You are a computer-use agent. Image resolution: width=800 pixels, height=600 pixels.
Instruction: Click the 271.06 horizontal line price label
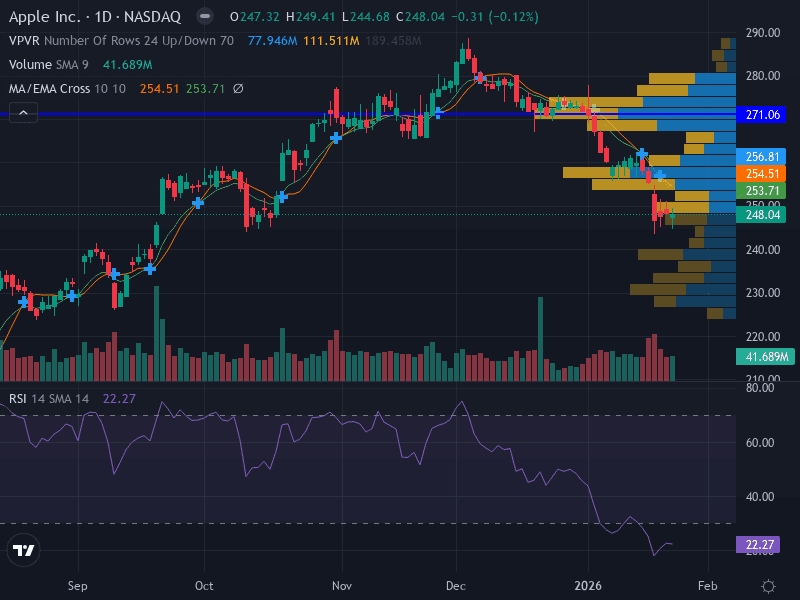coord(762,115)
